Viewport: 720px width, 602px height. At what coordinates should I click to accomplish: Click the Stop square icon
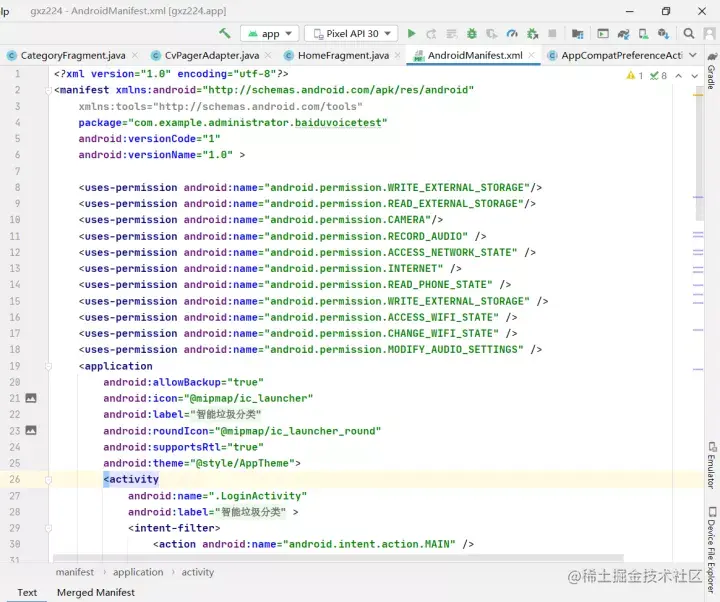(552, 34)
